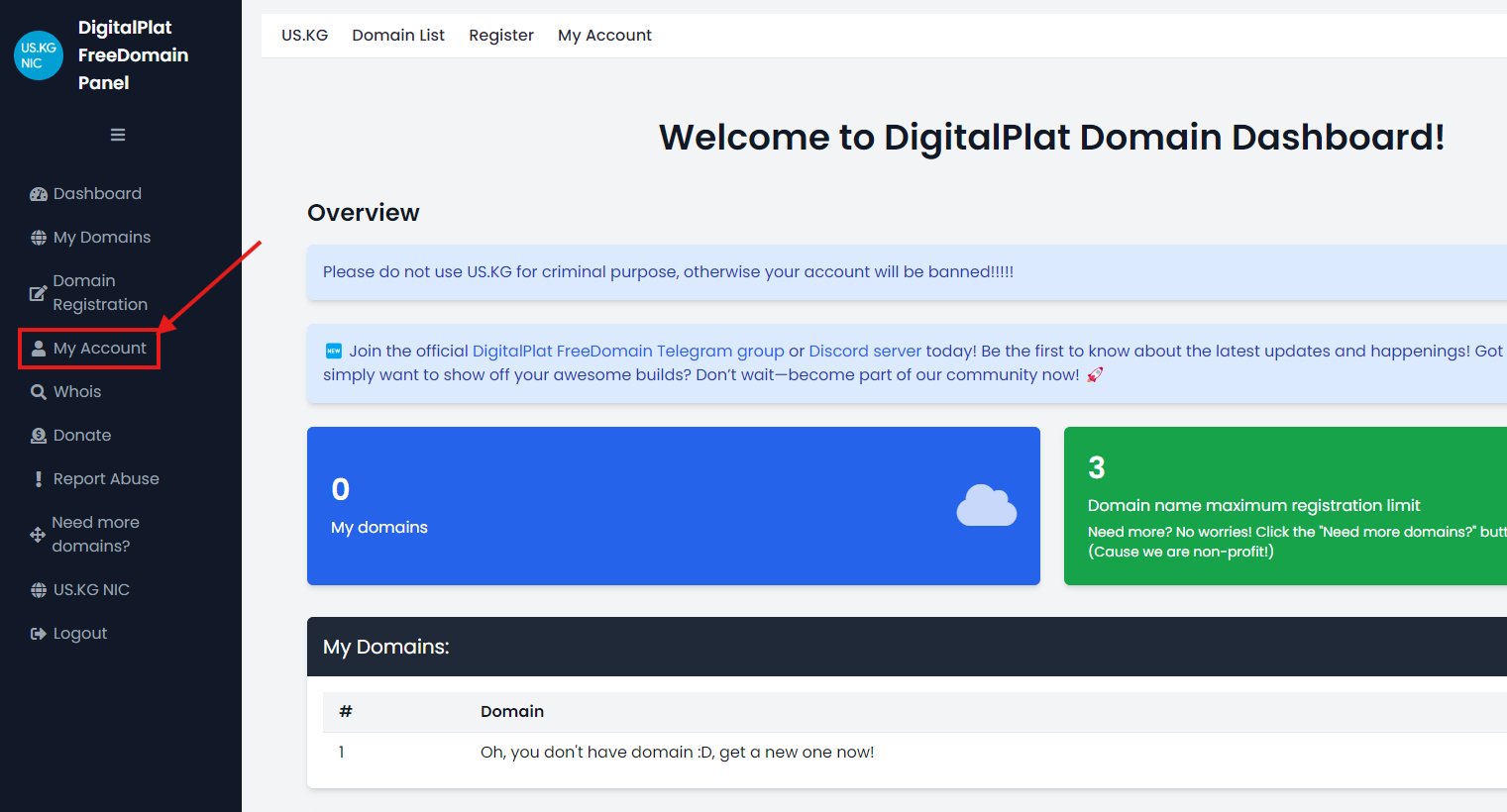Open US.KG in top navigation
Screen dimensions: 1507x812
click(x=305, y=36)
